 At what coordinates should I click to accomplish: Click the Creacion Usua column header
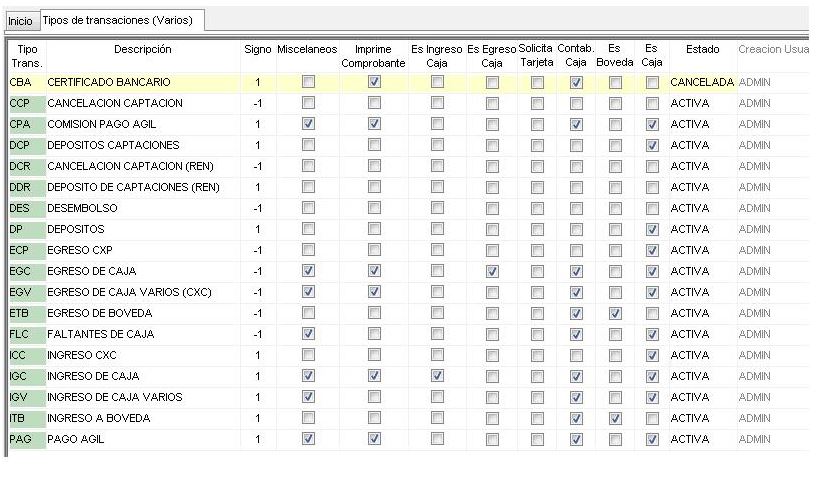[x=773, y=50]
